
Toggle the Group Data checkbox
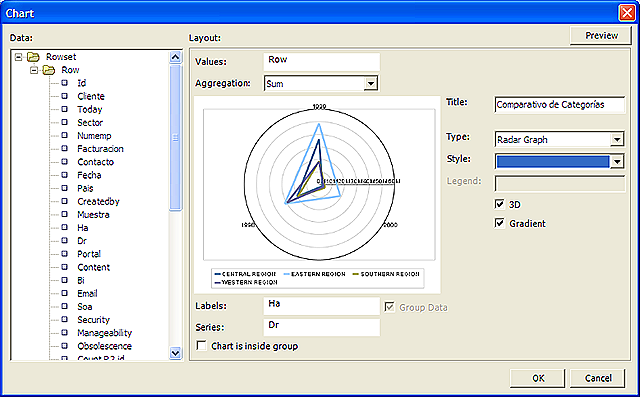[x=389, y=307]
